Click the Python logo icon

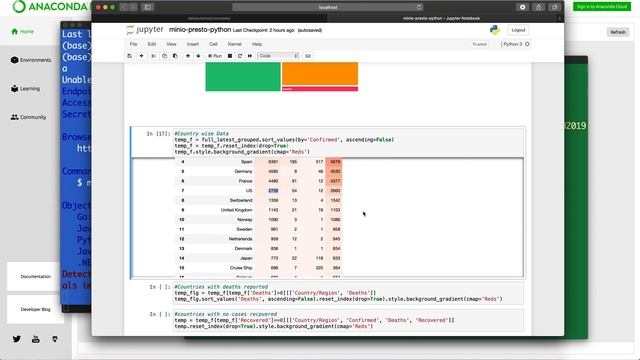tap(495, 30)
